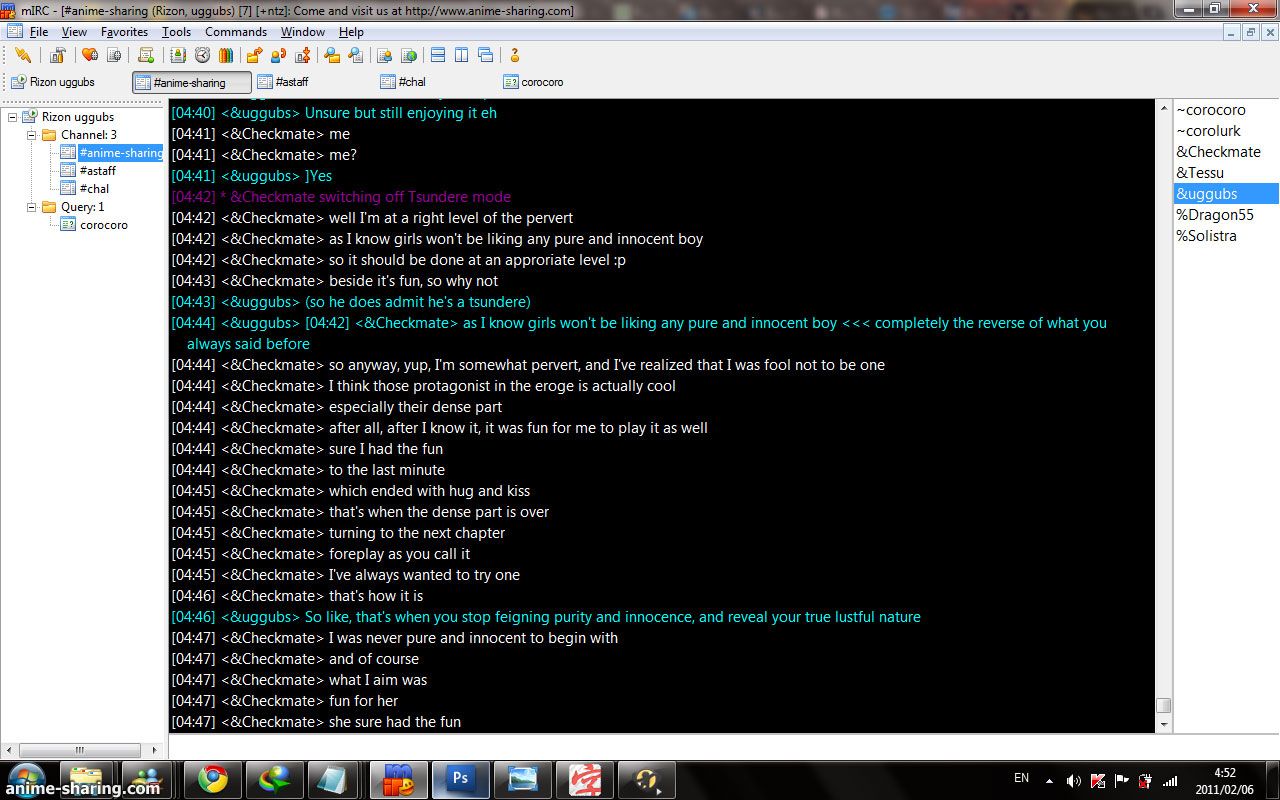Click the Connect lightning bolt toolbar icon
Screen dimensions: 1280x800
22,55
